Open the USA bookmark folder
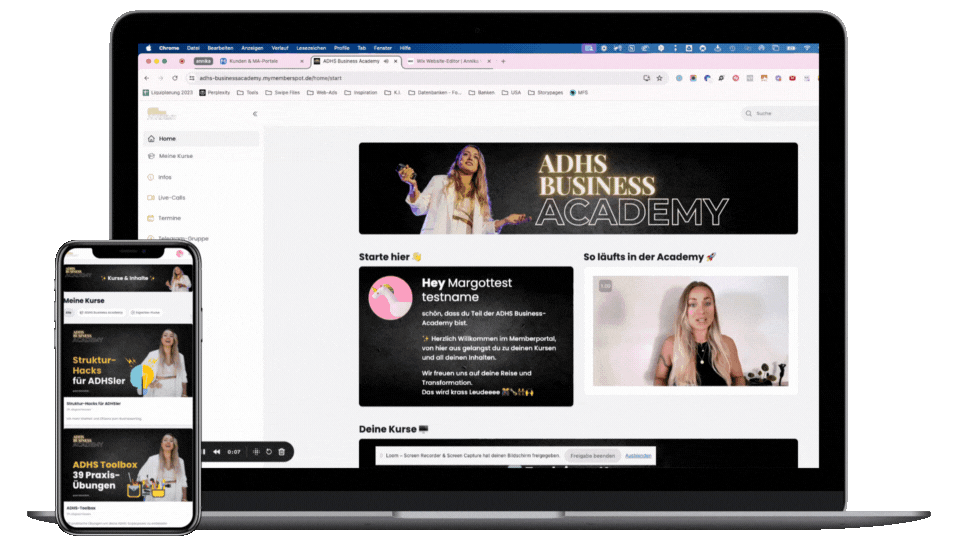The width and height of the screenshot is (960, 540). tap(512, 93)
